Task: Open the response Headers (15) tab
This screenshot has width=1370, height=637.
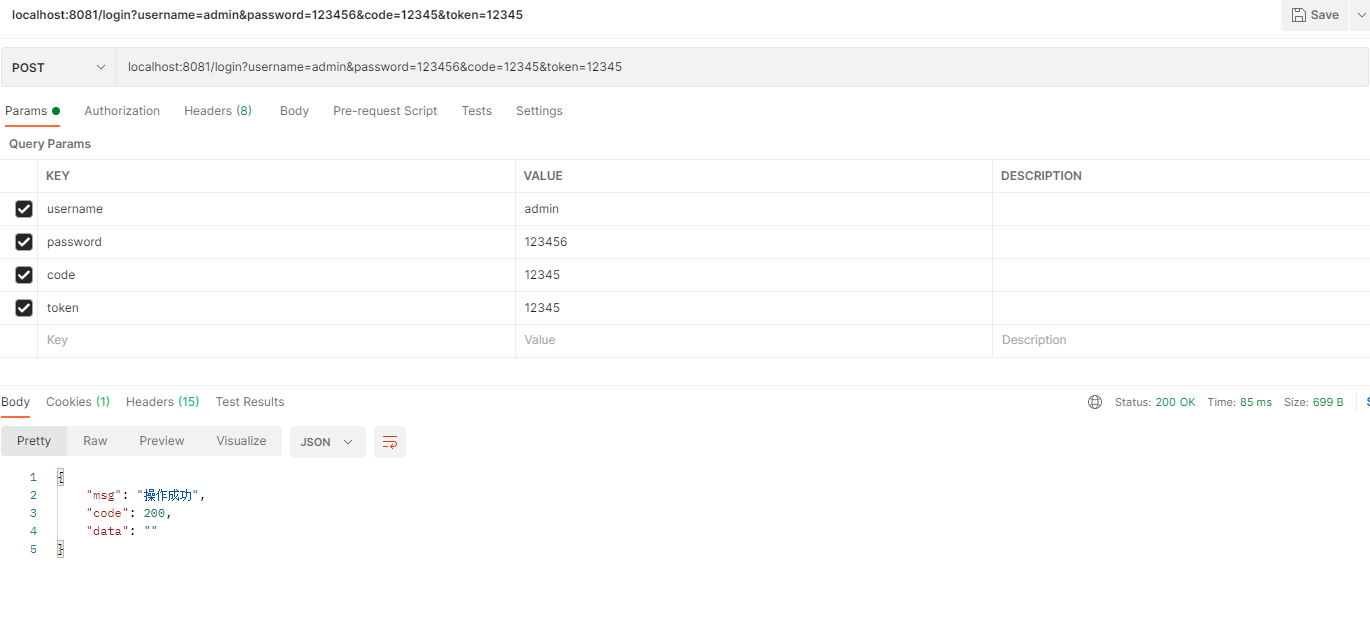Action: 162,402
